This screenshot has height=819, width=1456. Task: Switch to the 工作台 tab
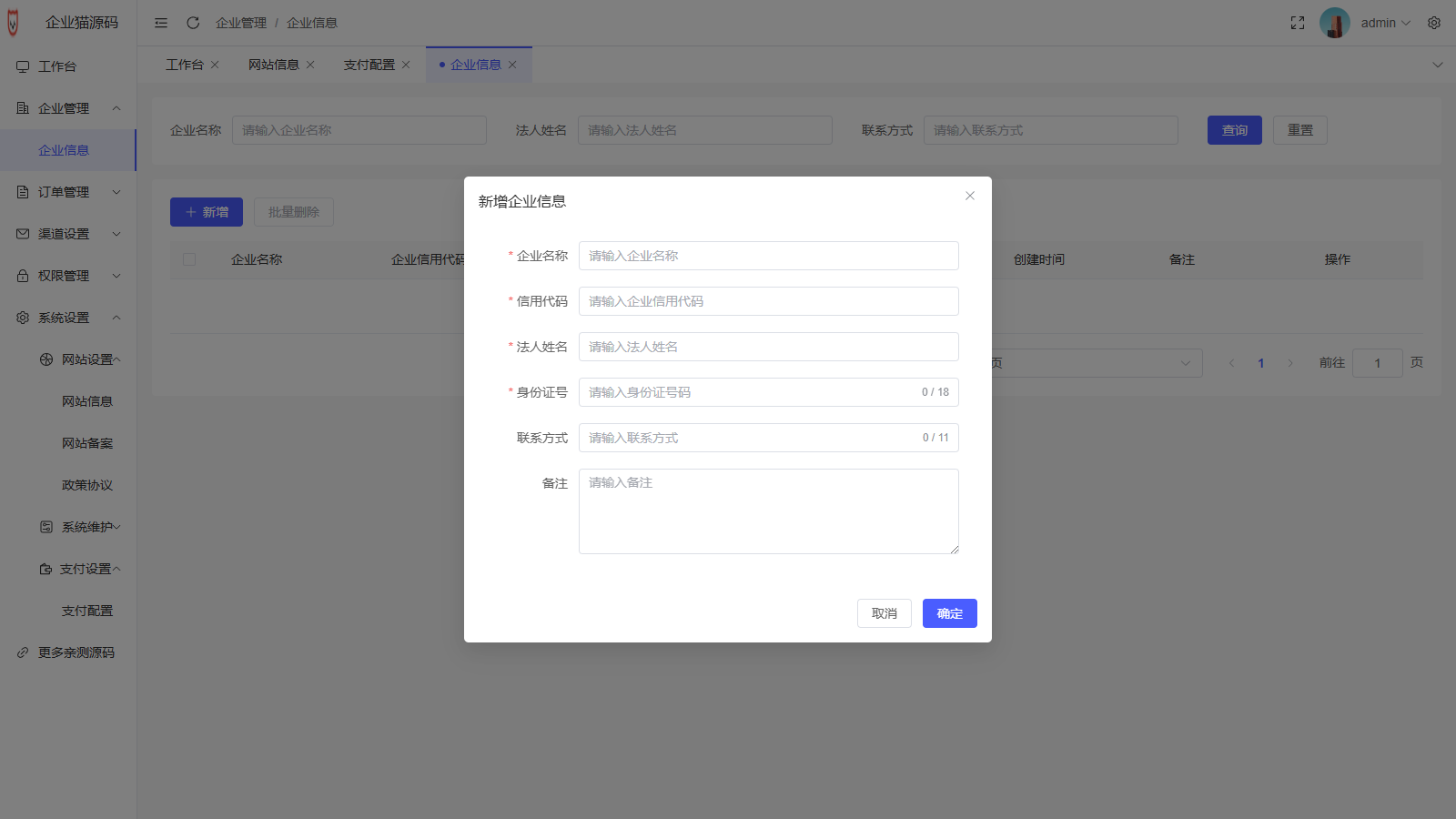click(x=185, y=65)
